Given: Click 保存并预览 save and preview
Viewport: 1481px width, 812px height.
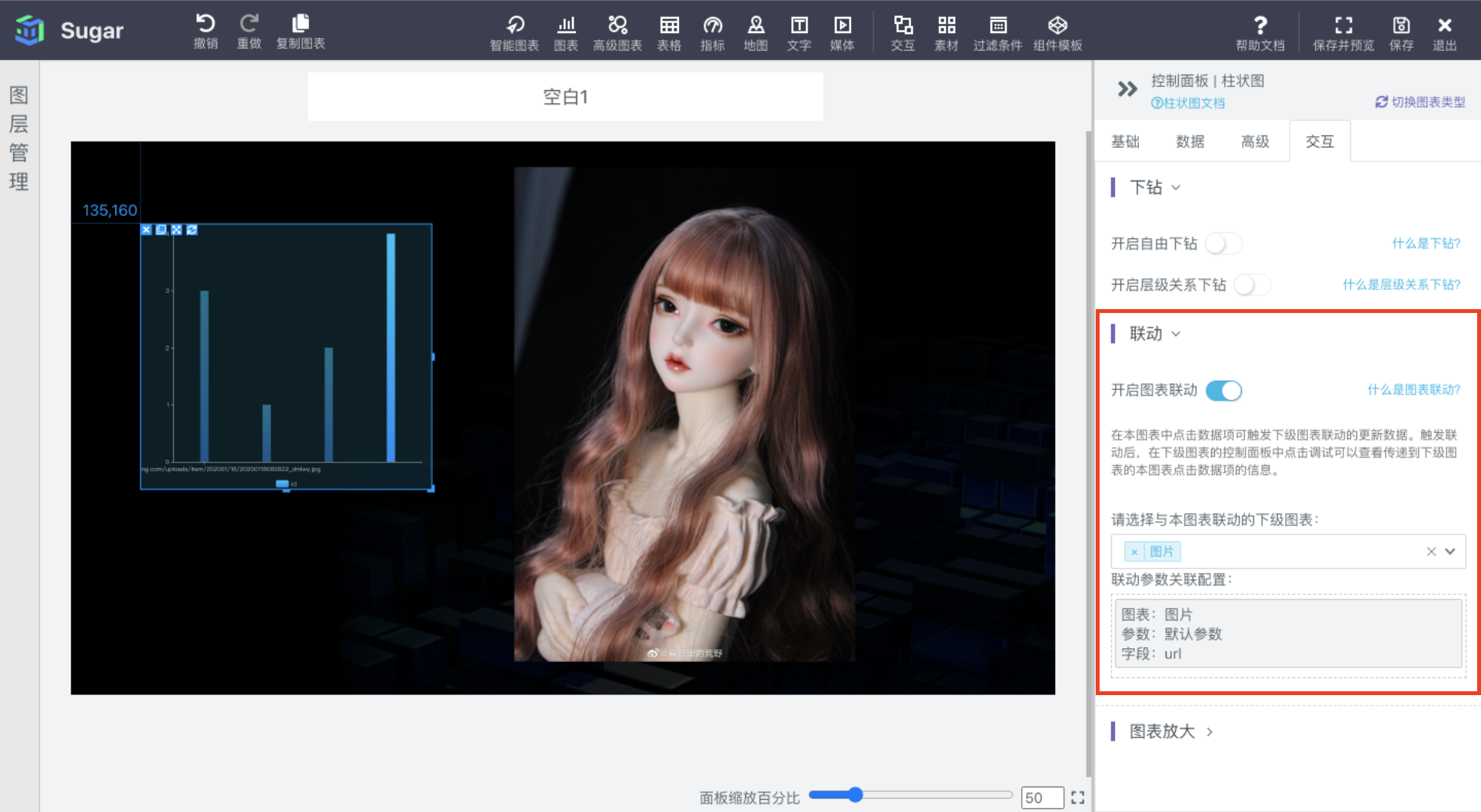Looking at the screenshot, I should click(1343, 34).
